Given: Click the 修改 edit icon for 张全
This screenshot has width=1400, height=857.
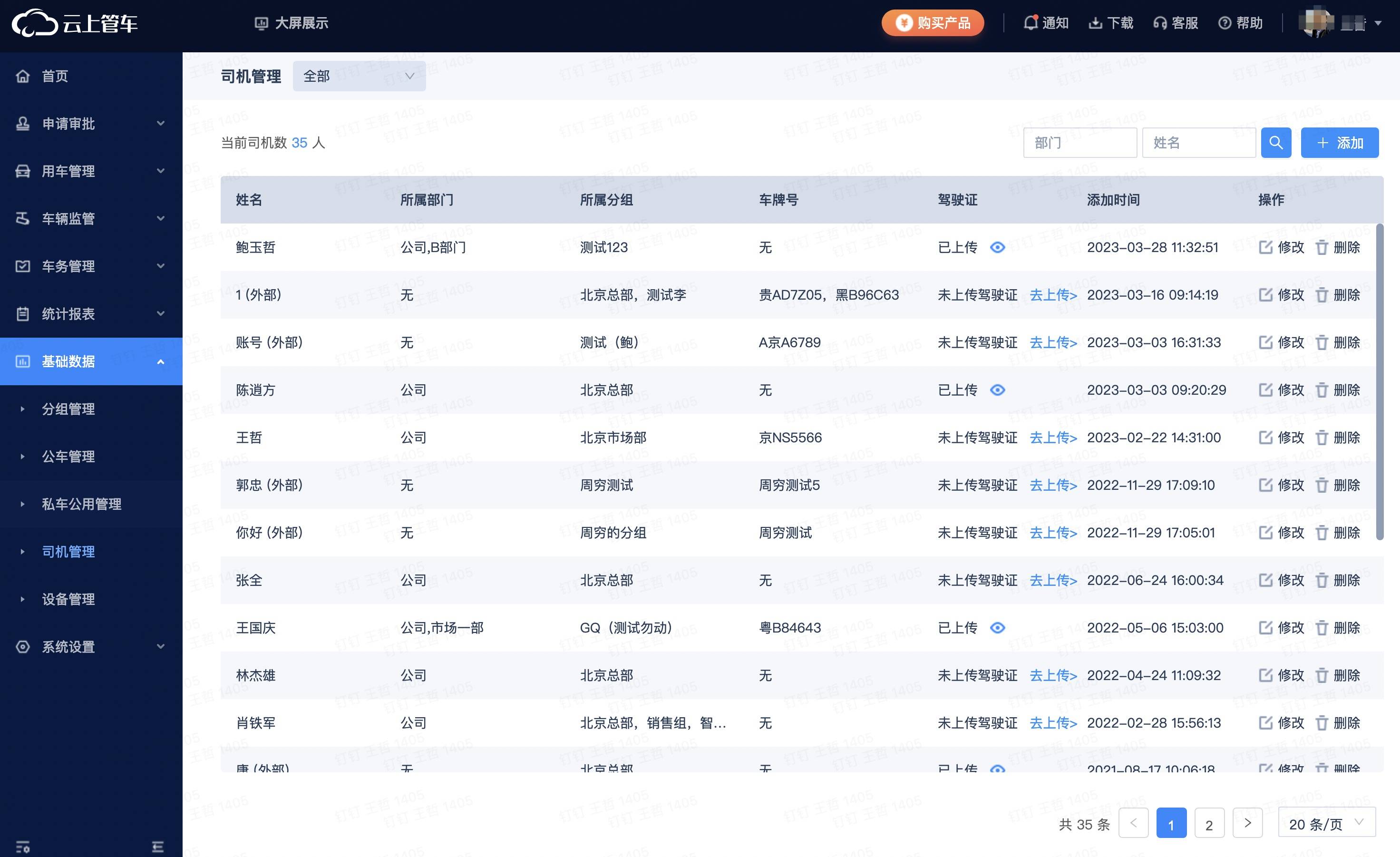Looking at the screenshot, I should pyautogui.click(x=1265, y=580).
